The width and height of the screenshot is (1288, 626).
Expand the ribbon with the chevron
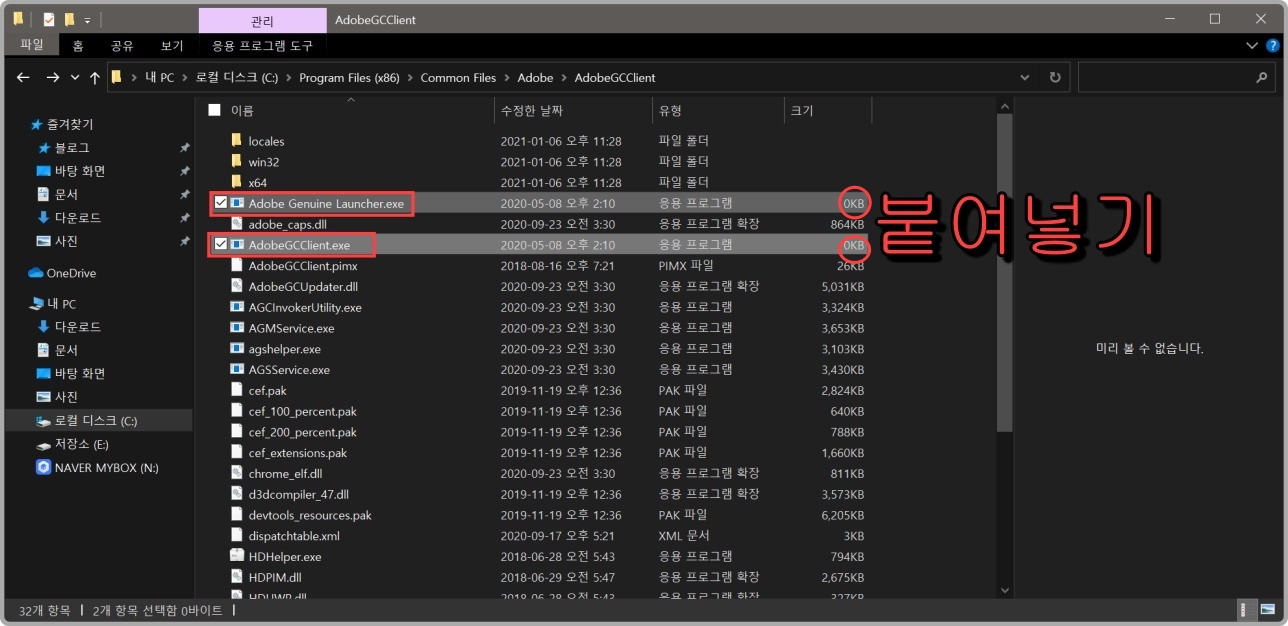tap(1252, 45)
